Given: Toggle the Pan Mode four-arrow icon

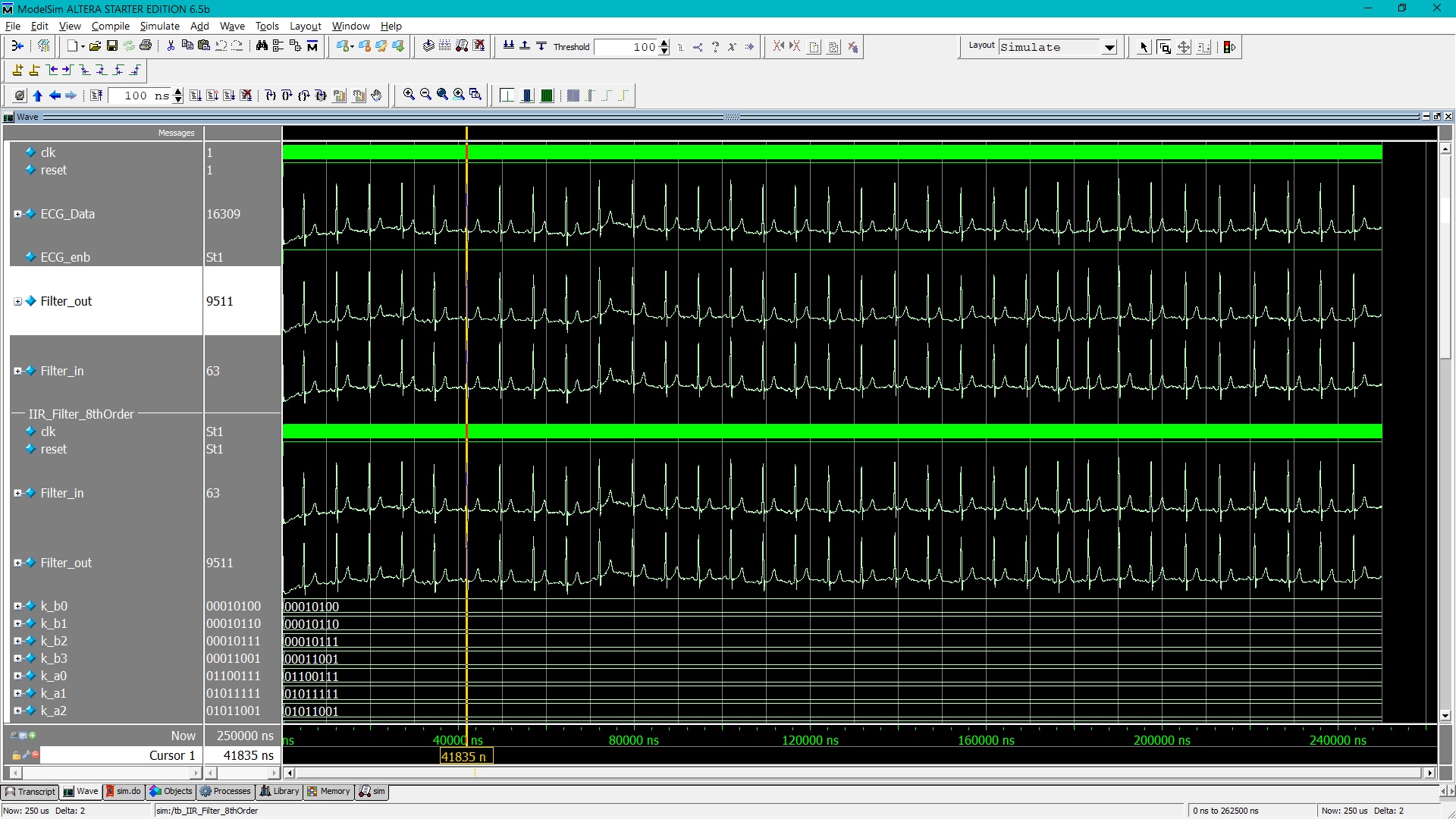Looking at the screenshot, I should 1184,47.
